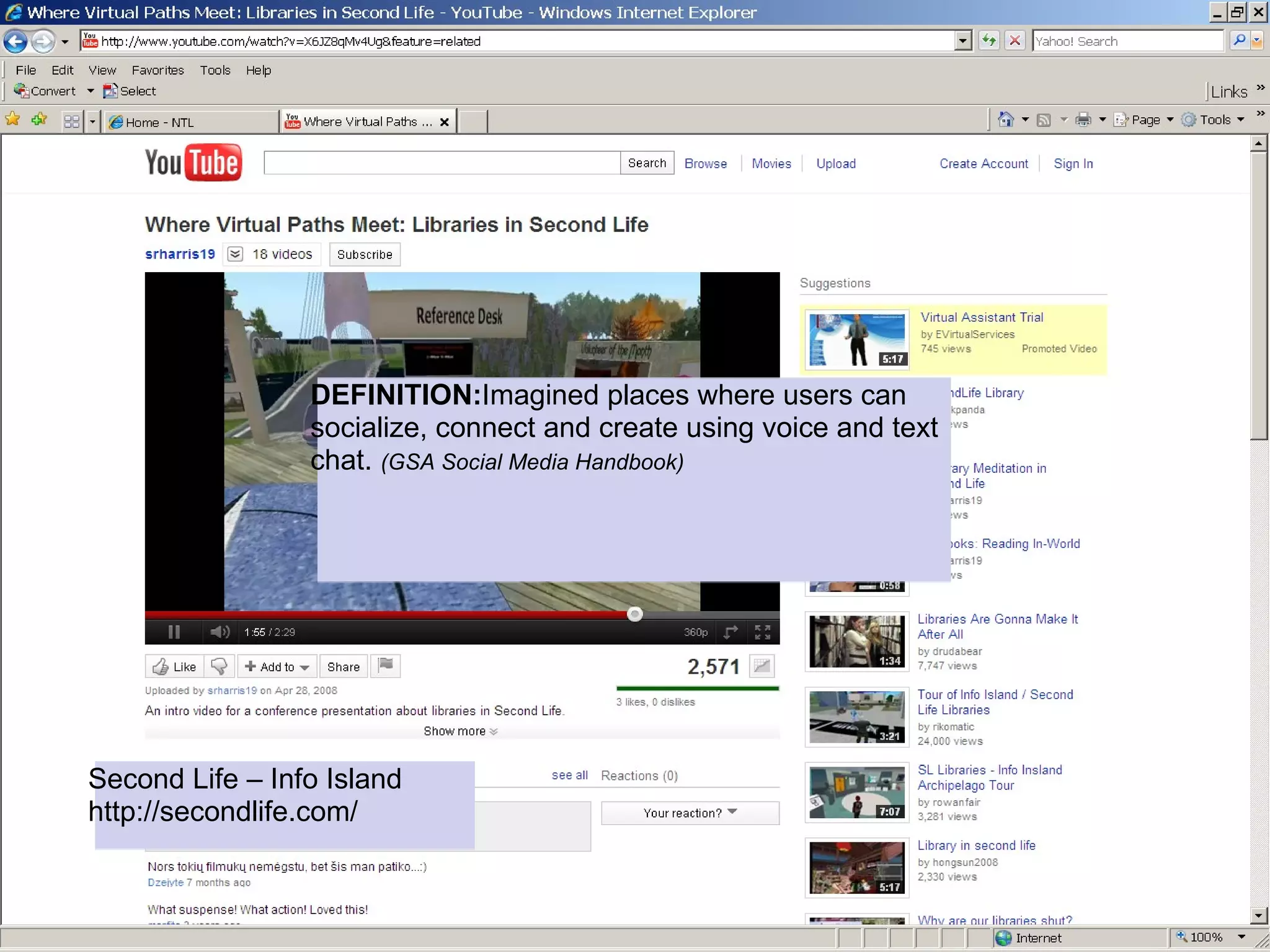Click the Sign In link
Viewport: 1270px width, 952px height.
[x=1073, y=164]
